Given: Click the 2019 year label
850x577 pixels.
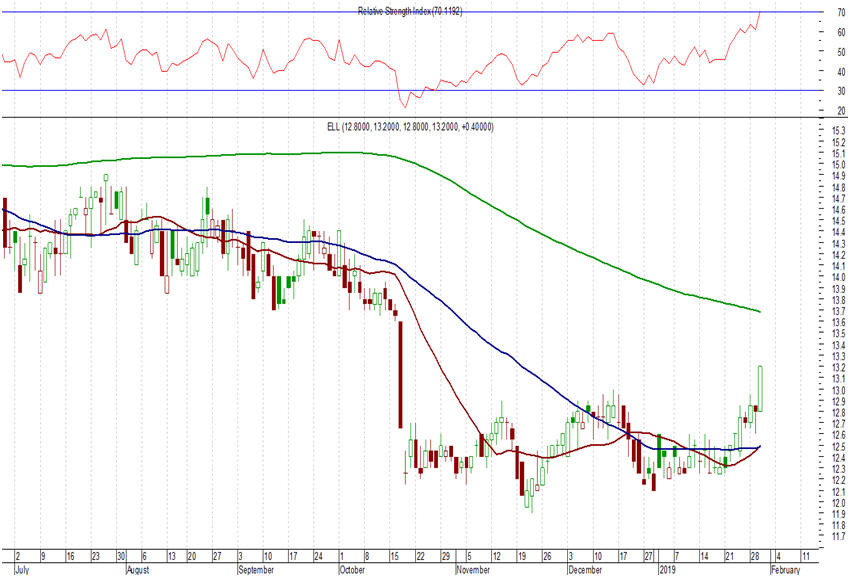Looking at the screenshot, I should click(667, 570).
